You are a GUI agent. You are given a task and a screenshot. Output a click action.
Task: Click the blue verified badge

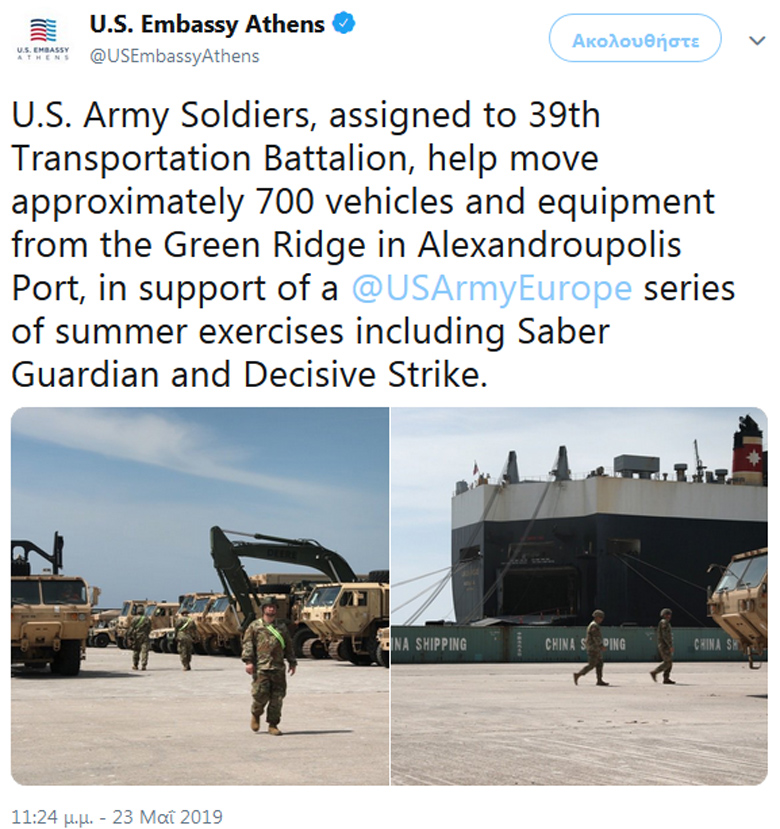click(x=343, y=24)
